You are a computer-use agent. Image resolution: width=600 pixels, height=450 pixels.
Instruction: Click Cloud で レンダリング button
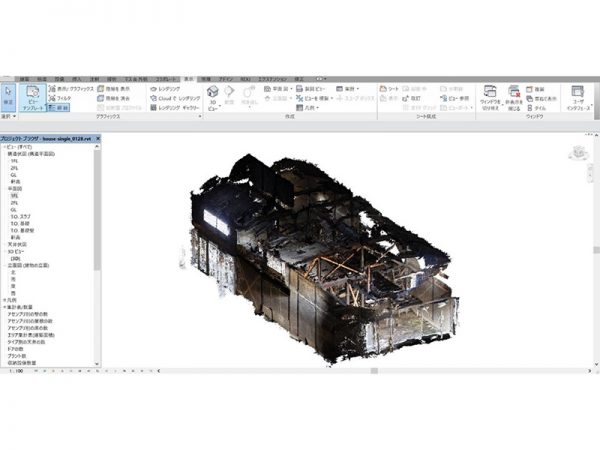(x=175, y=98)
